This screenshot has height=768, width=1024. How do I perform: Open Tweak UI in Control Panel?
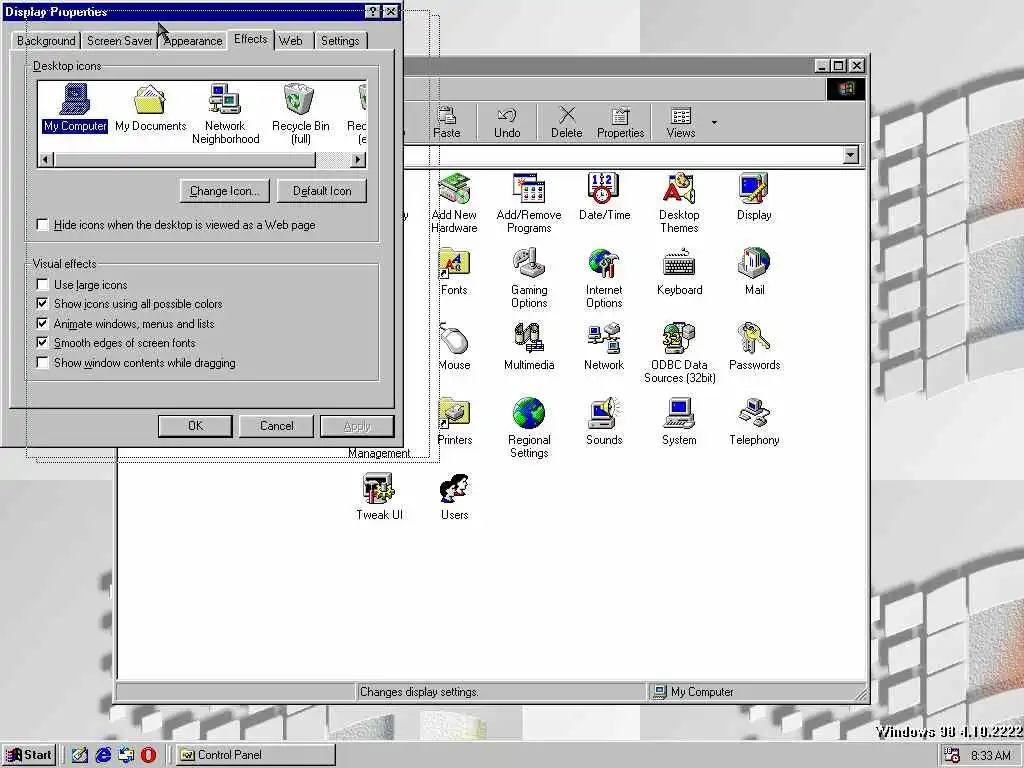point(379,497)
